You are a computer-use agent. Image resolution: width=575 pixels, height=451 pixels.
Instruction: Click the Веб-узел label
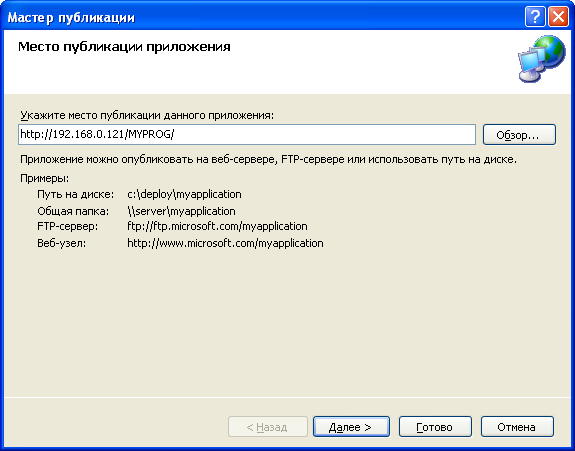click(62, 243)
